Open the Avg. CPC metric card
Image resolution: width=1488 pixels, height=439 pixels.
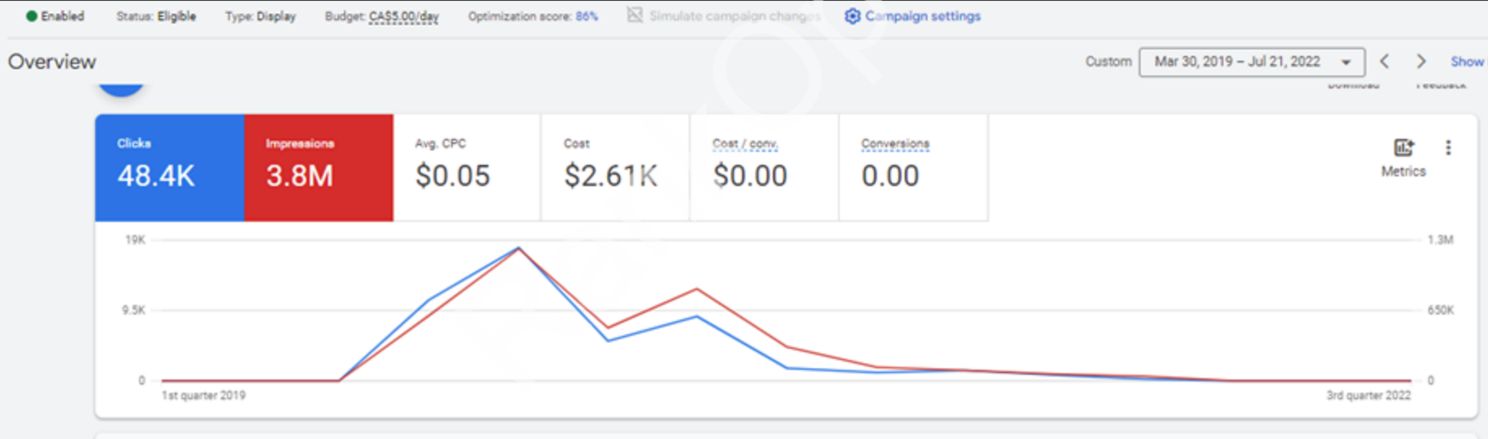(x=466, y=167)
